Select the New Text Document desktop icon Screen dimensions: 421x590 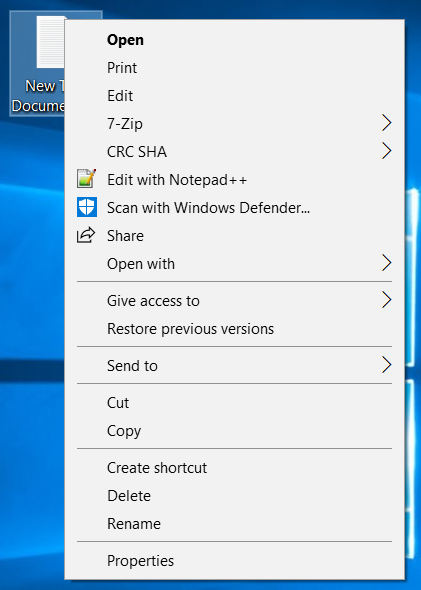[x=38, y=63]
